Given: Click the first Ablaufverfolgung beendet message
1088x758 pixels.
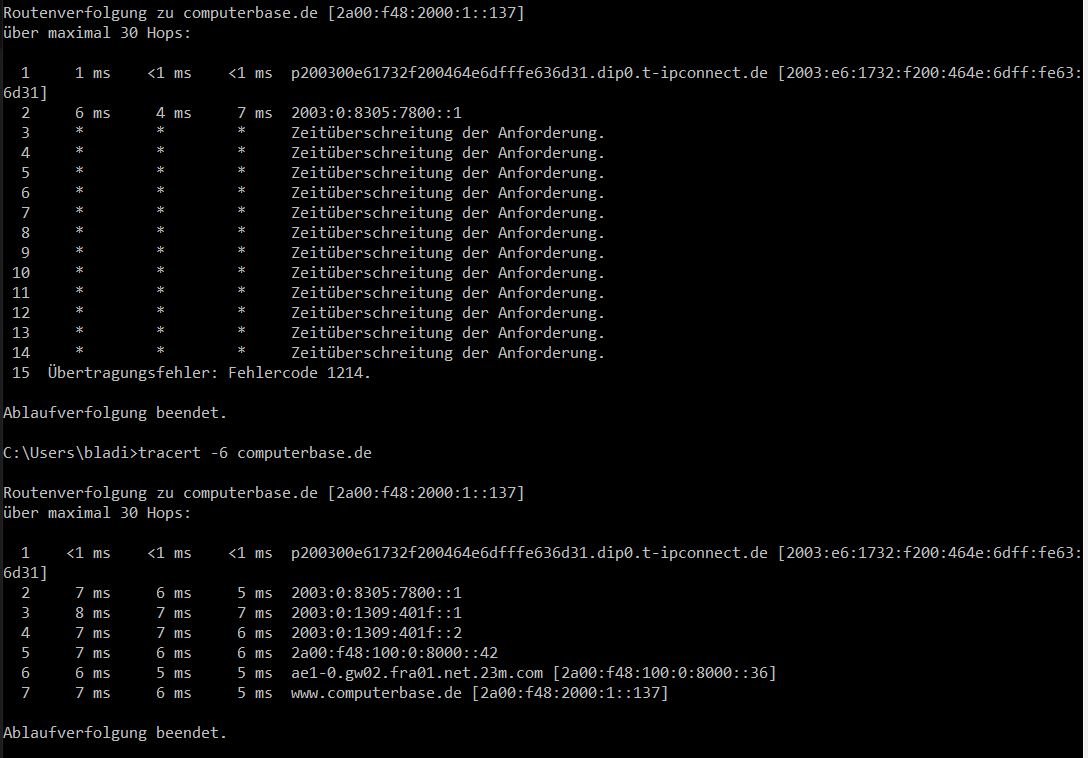Looking at the screenshot, I should [x=115, y=413].
